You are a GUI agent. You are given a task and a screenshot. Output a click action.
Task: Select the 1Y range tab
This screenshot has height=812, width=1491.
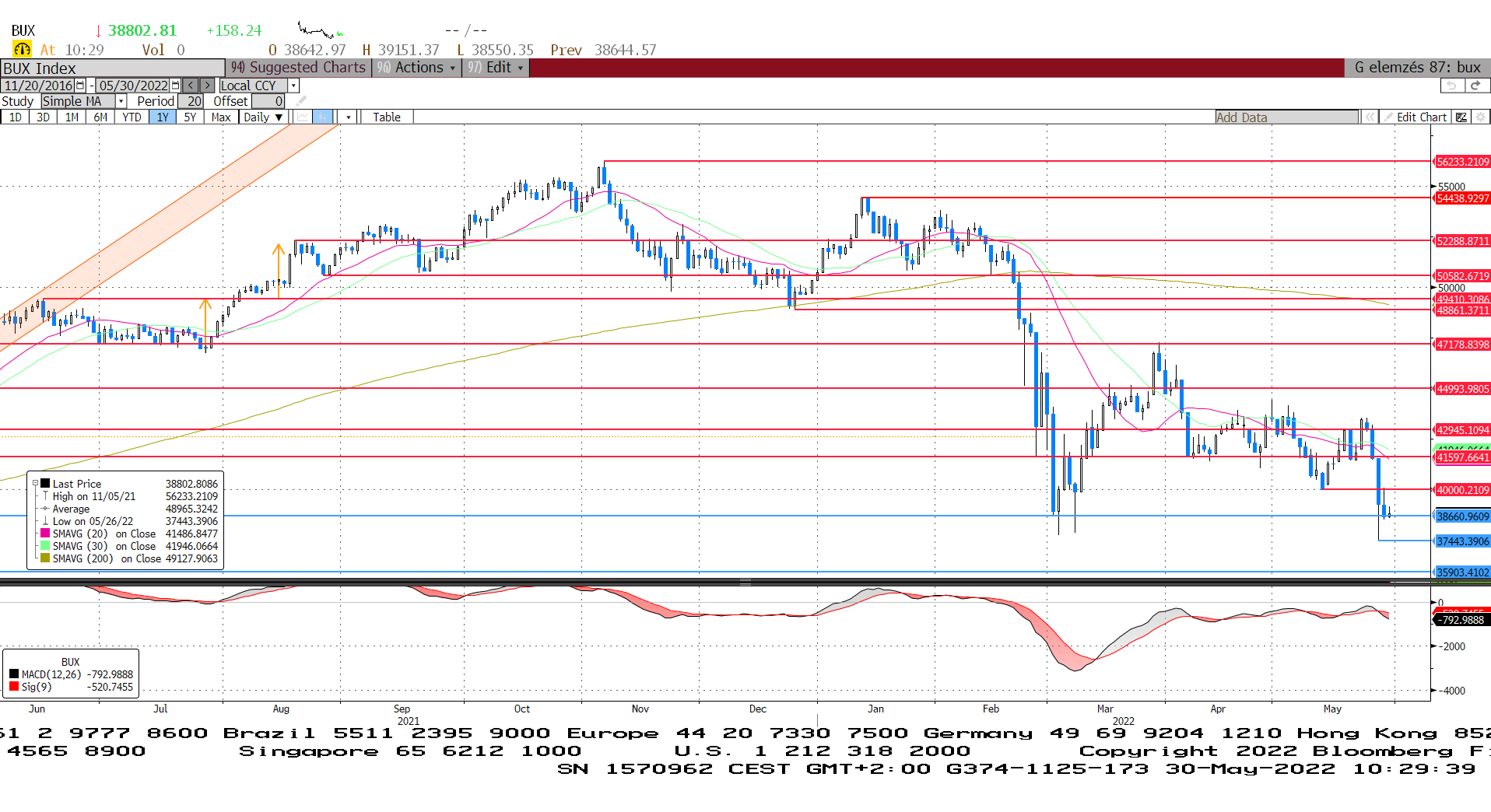163,117
